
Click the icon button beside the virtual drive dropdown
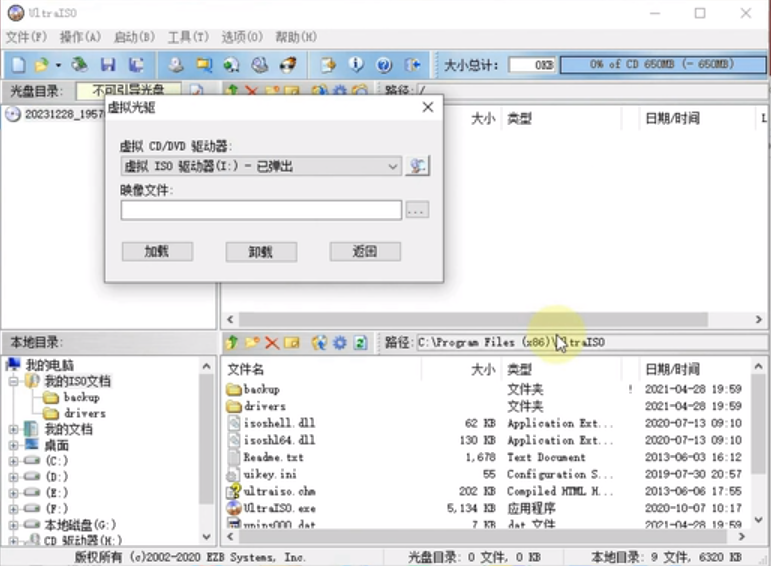click(x=417, y=166)
